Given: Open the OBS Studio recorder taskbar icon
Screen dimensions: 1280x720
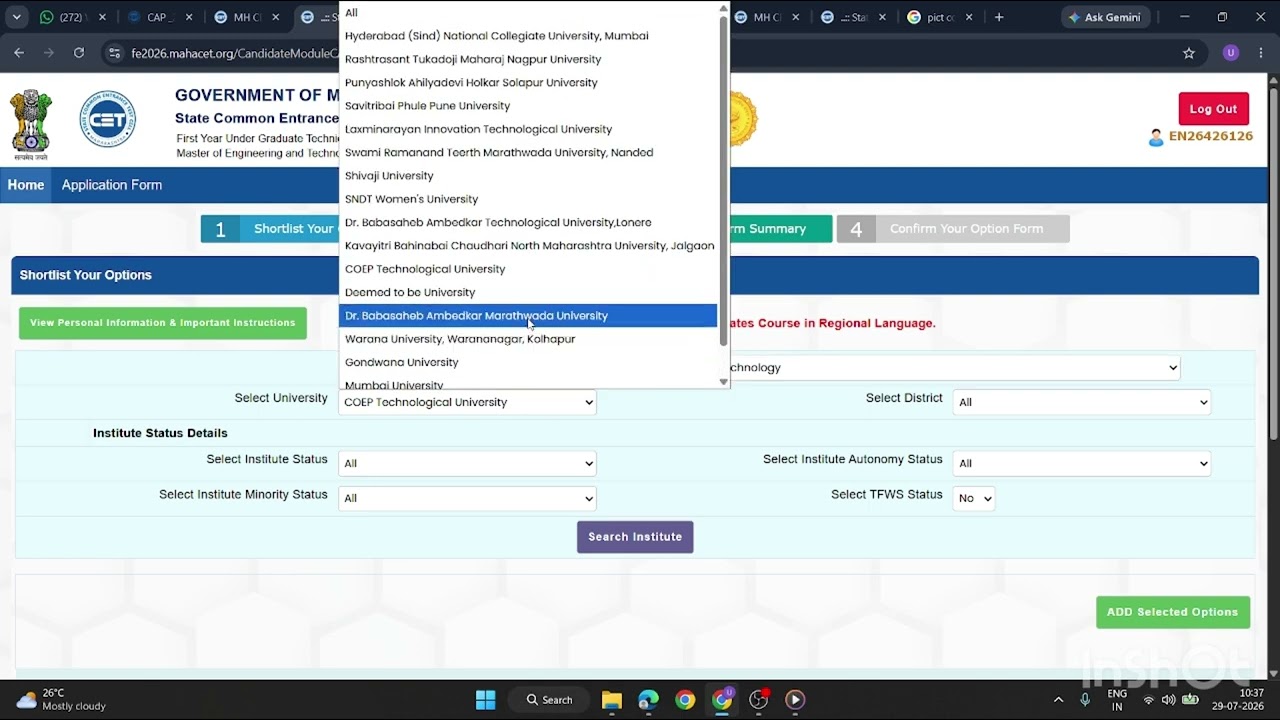Looking at the screenshot, I should click(x=759, y=699).
